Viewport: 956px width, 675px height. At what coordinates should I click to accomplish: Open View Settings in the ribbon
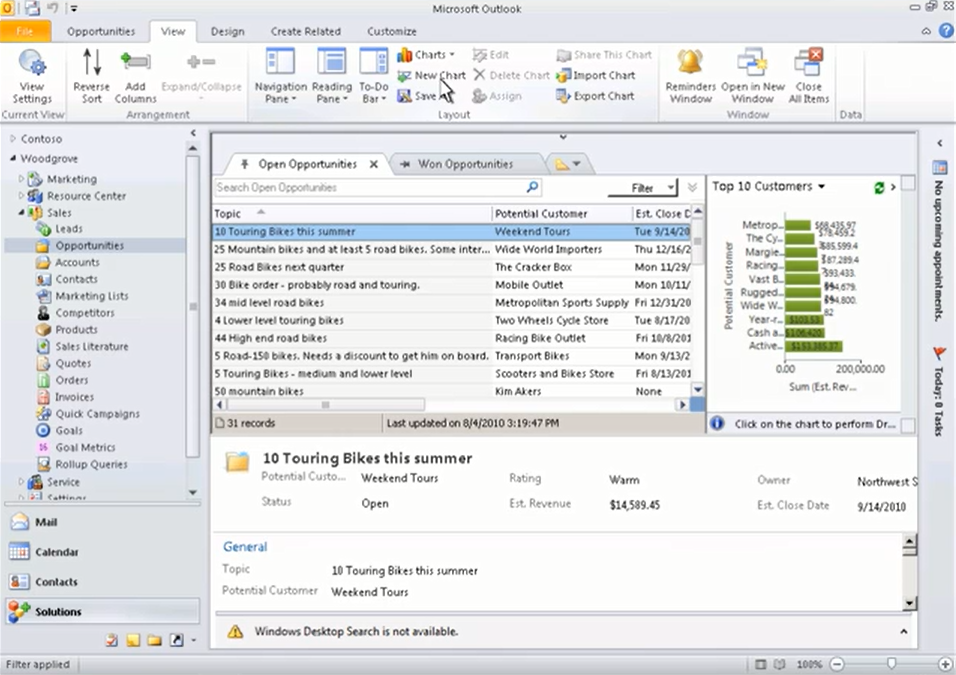pyautogui.click(x=32, y=77)
